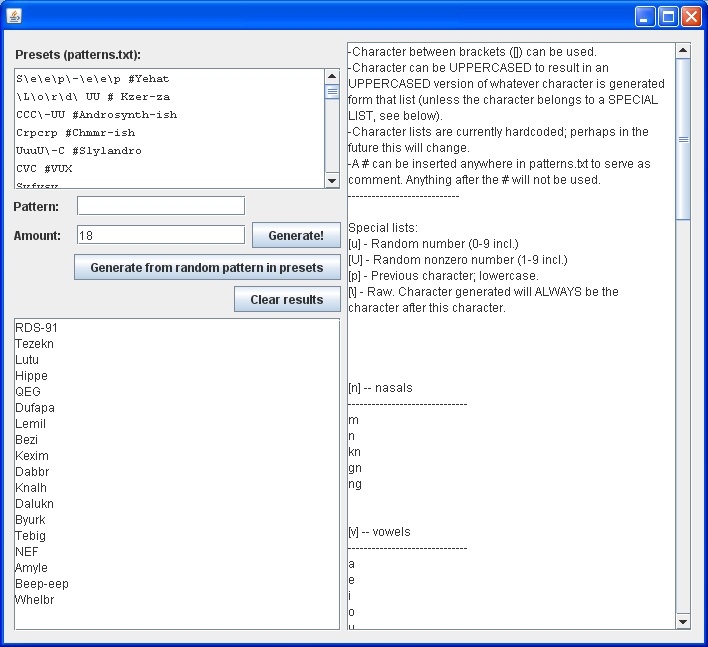This screenshot has width=708, height=647.
Task: Select the result RDS-91
Action: pyautogui.click(x=32, y=328)
